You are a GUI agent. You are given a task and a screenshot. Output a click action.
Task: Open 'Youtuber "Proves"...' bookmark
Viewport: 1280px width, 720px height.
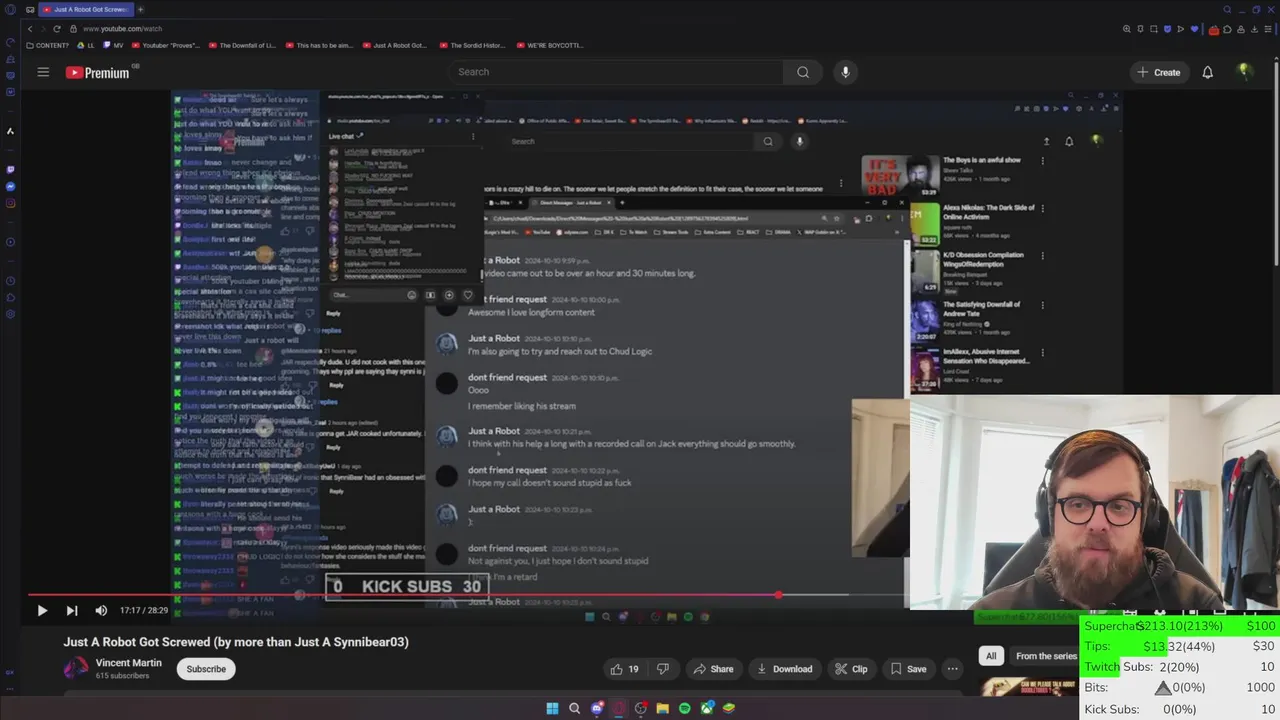[166, 45]
